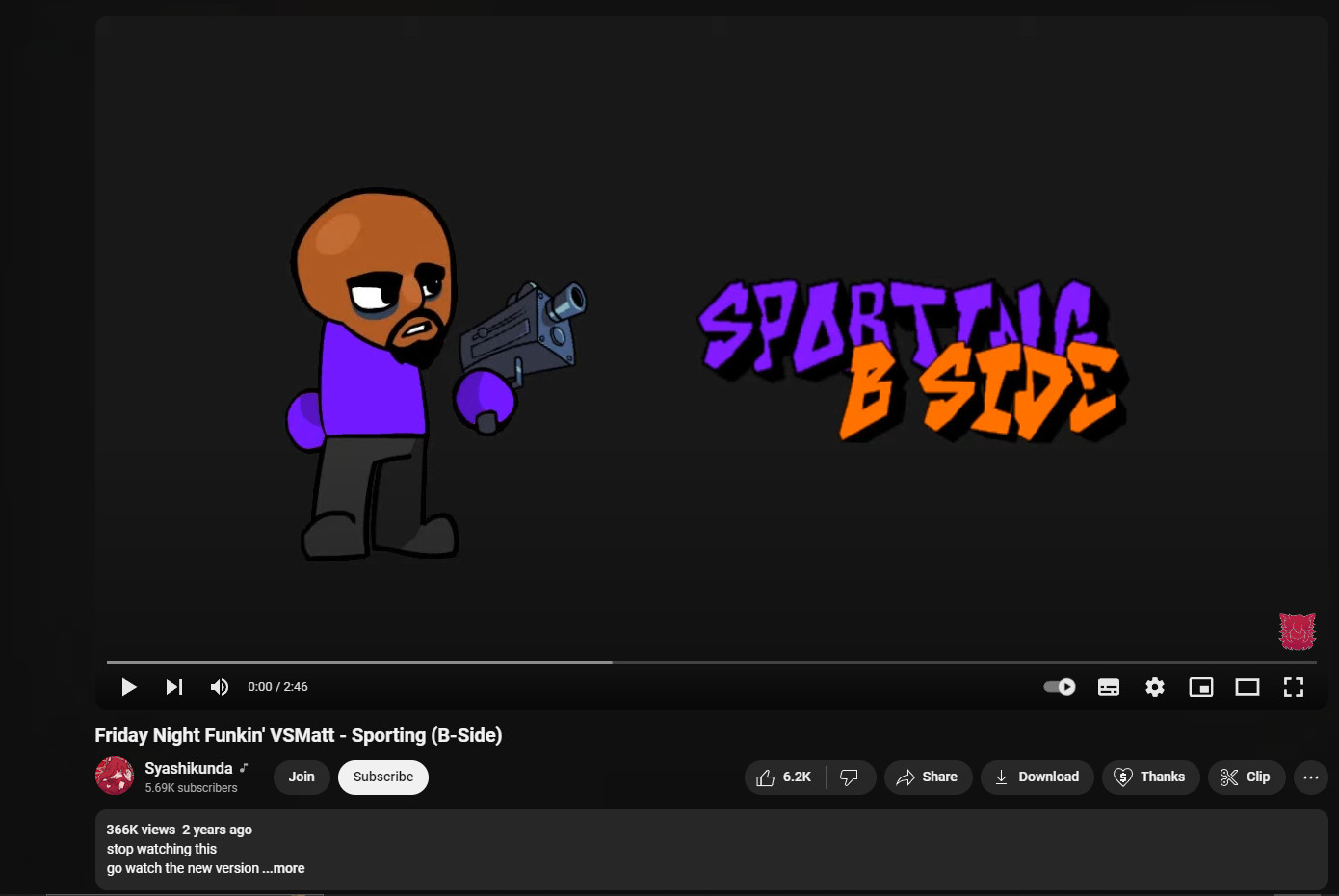The width and height of the screenshot is (1339, 896).
Task: Subscribe to Syashikunda
Action: [x=383, y=777]
